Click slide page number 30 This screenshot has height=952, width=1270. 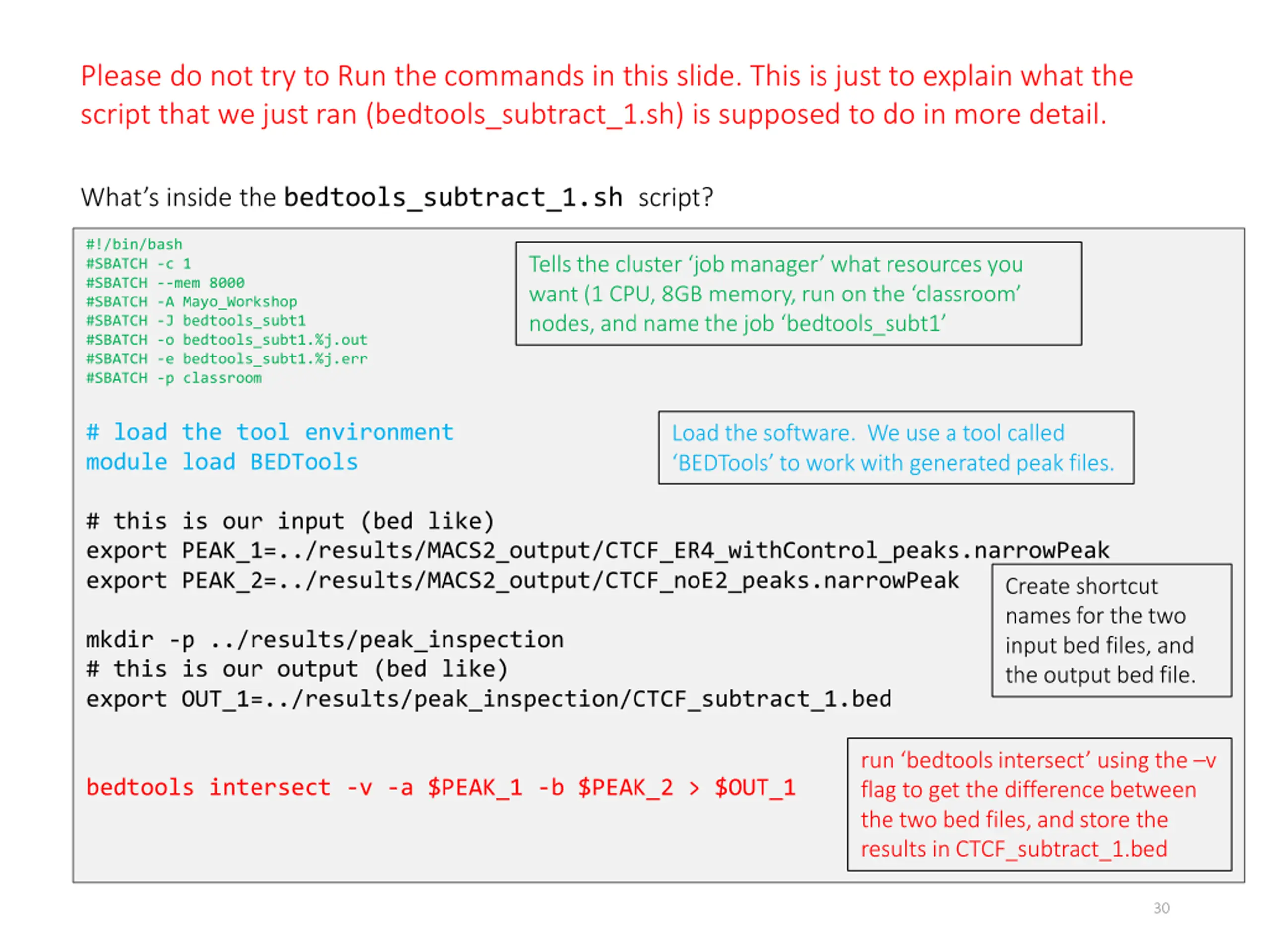[1161, 908]
